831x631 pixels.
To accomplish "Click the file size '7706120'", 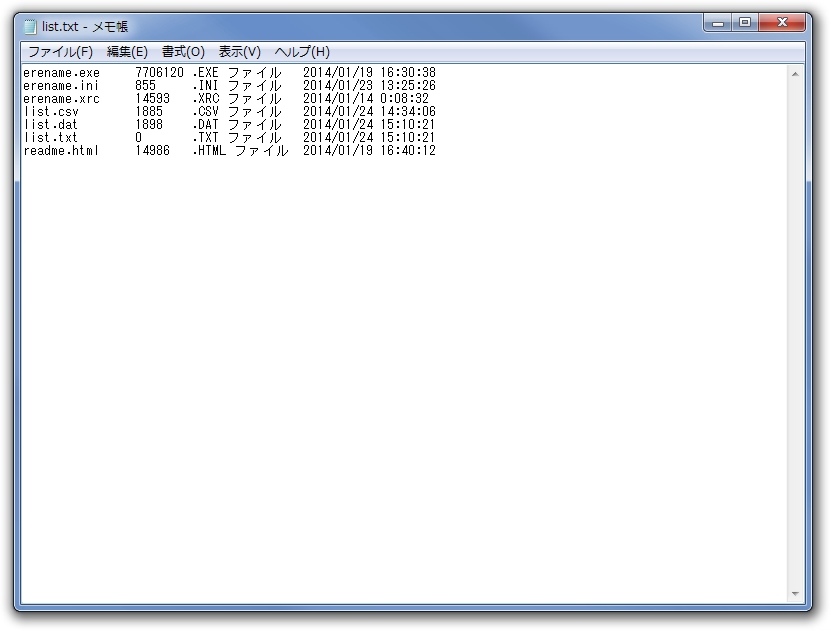I will 160,73.
